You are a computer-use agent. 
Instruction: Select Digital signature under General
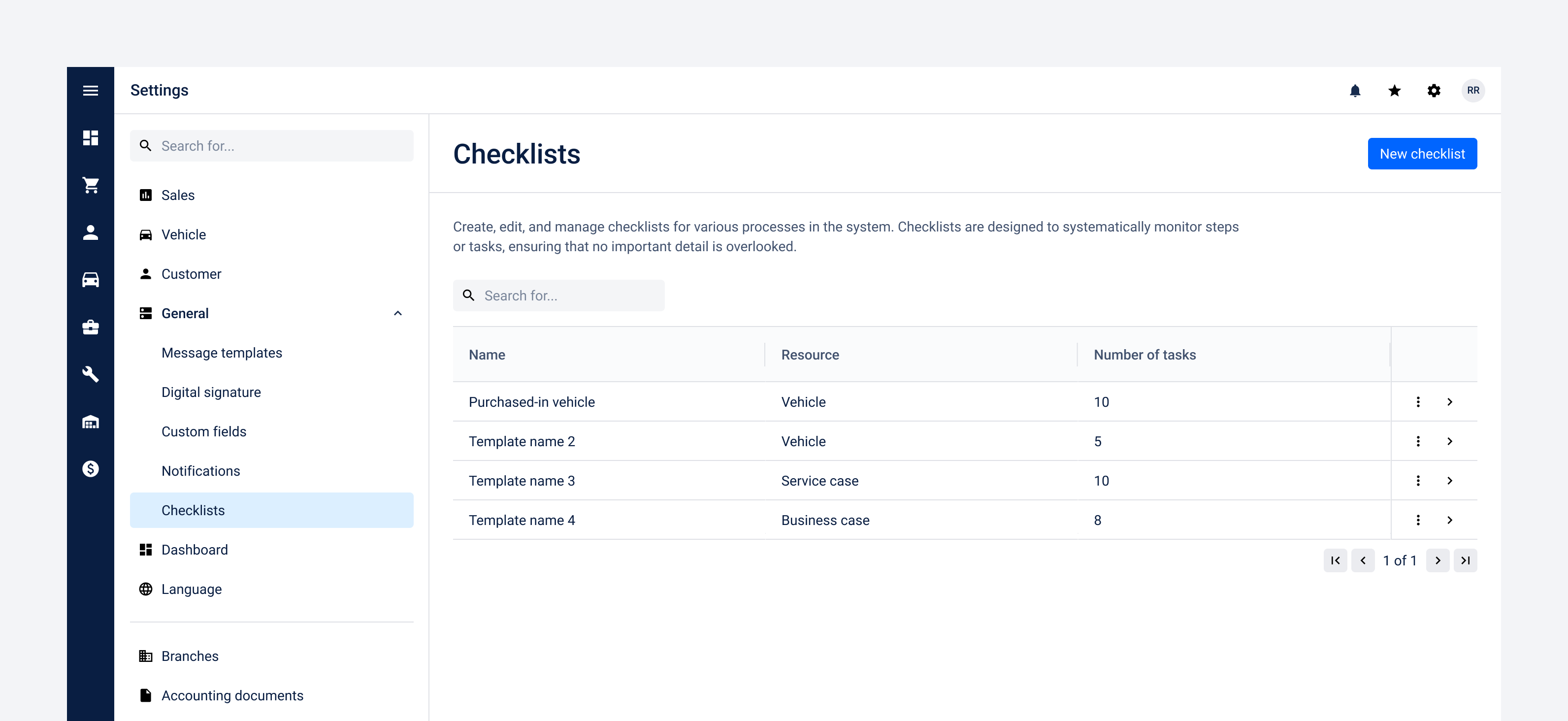(271, 392)
